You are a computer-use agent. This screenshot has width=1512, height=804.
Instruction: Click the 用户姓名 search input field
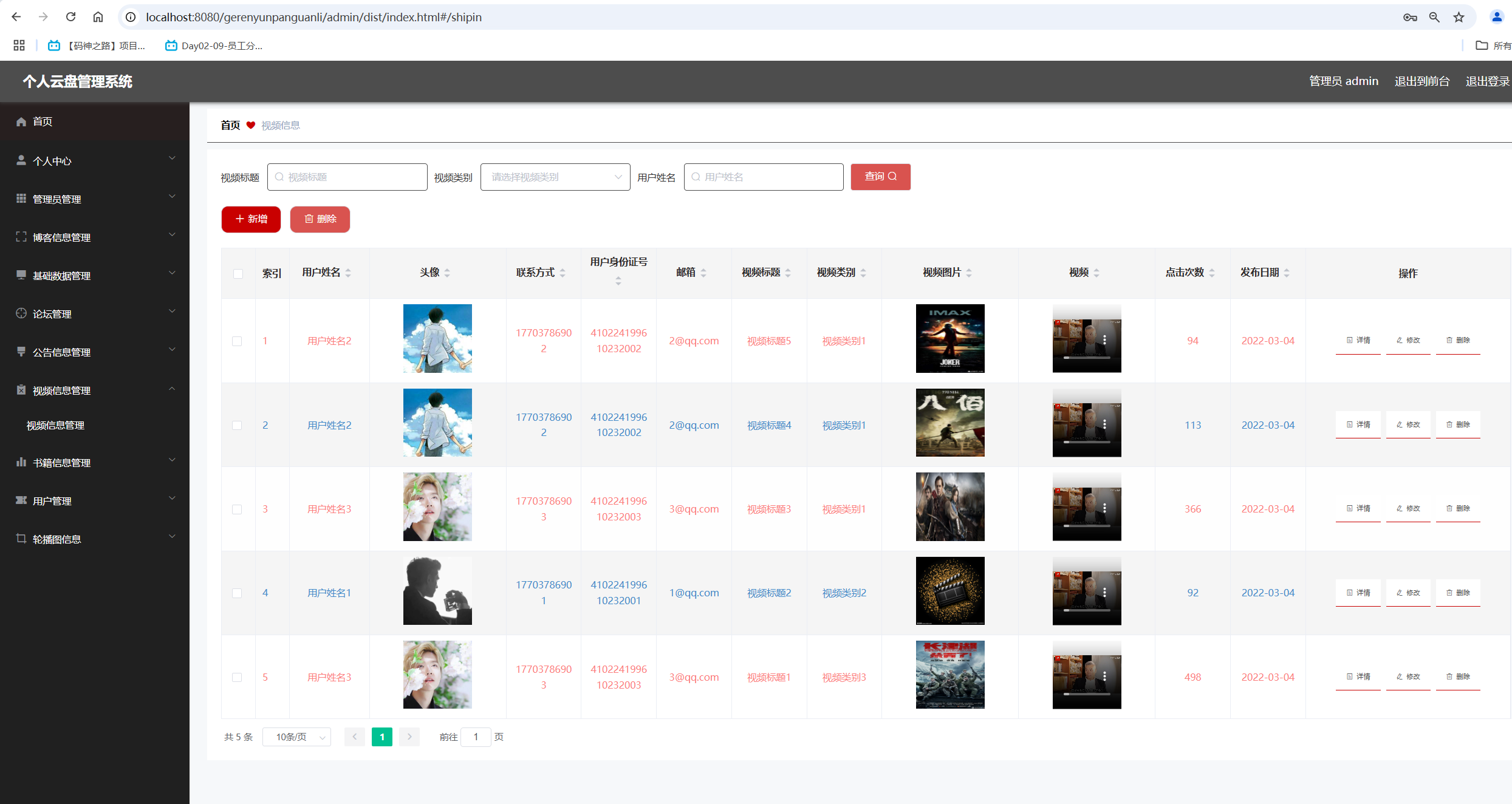[x=764, y=177]
